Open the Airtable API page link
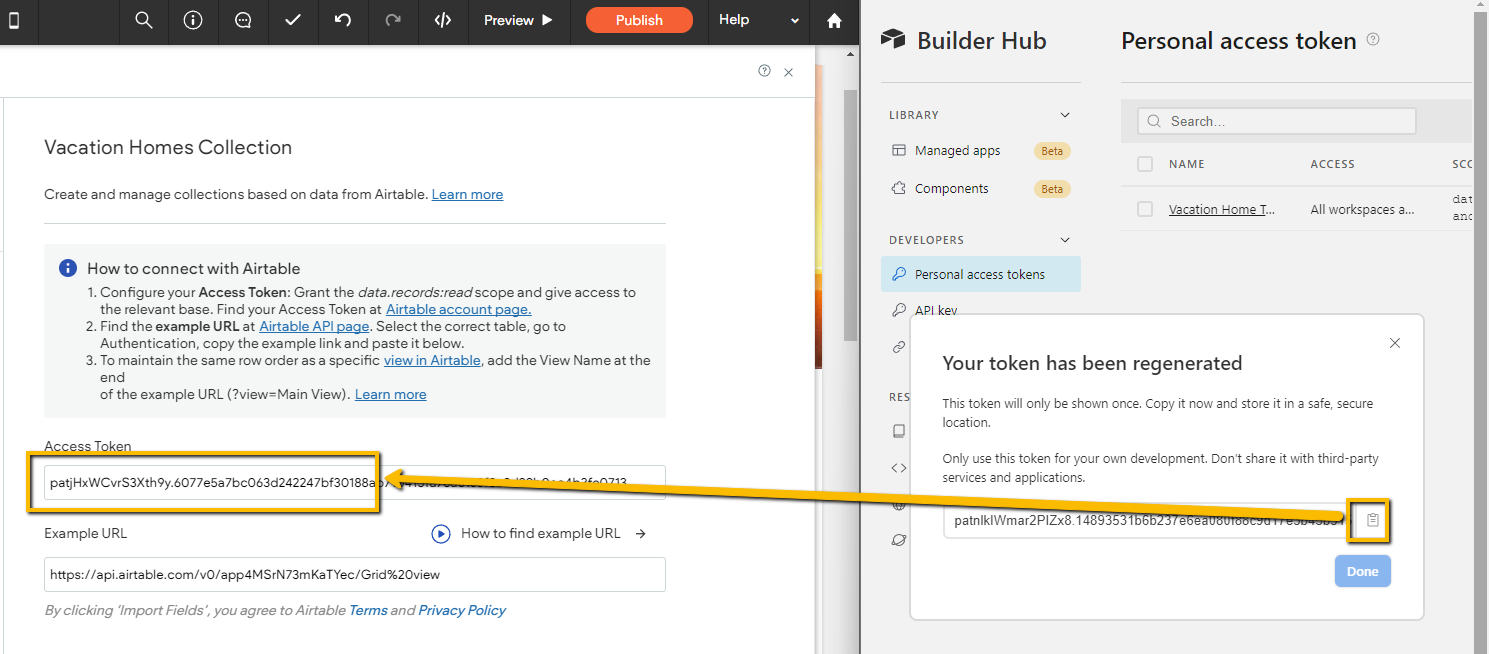 click(313, 326)
